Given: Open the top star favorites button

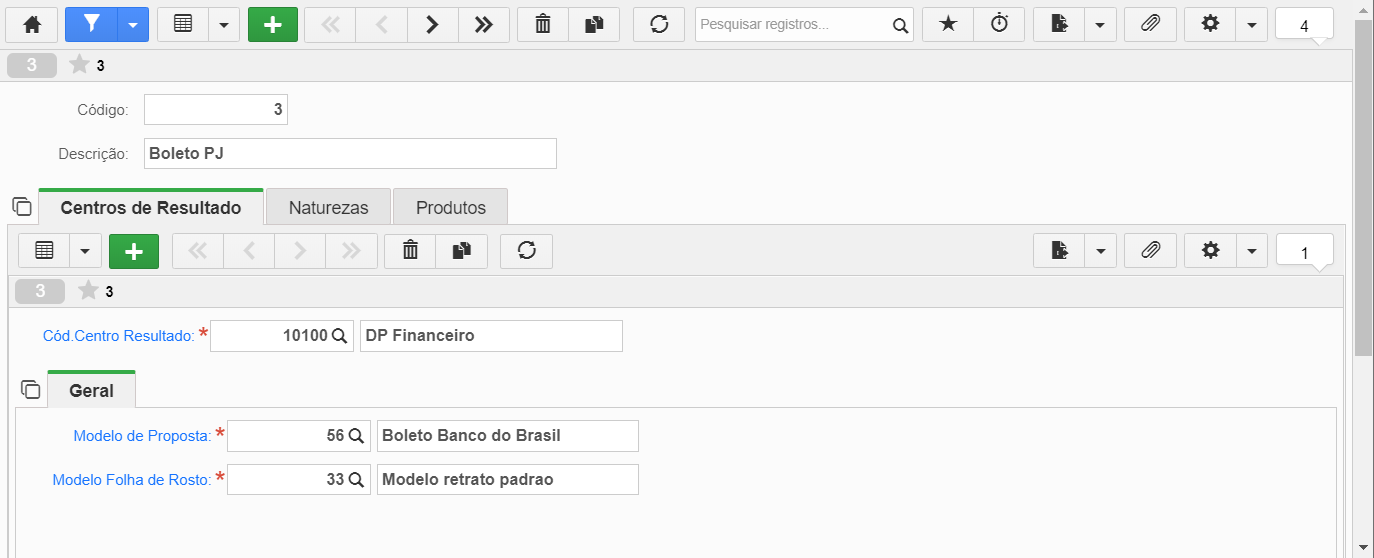Looking at the screenshot, I should coord(948,25).
